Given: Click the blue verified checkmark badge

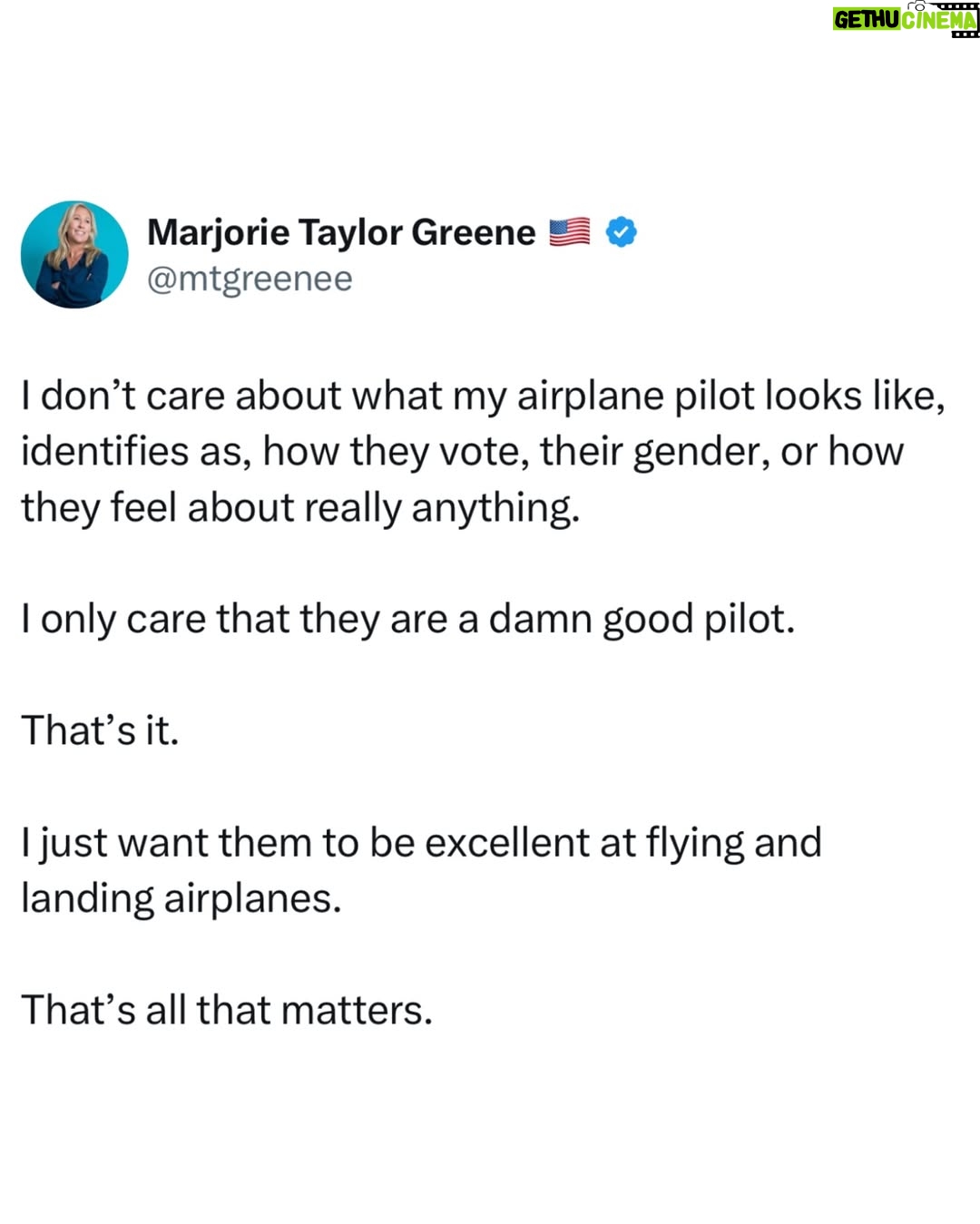Looking at the screenshot, I should 622,233.
